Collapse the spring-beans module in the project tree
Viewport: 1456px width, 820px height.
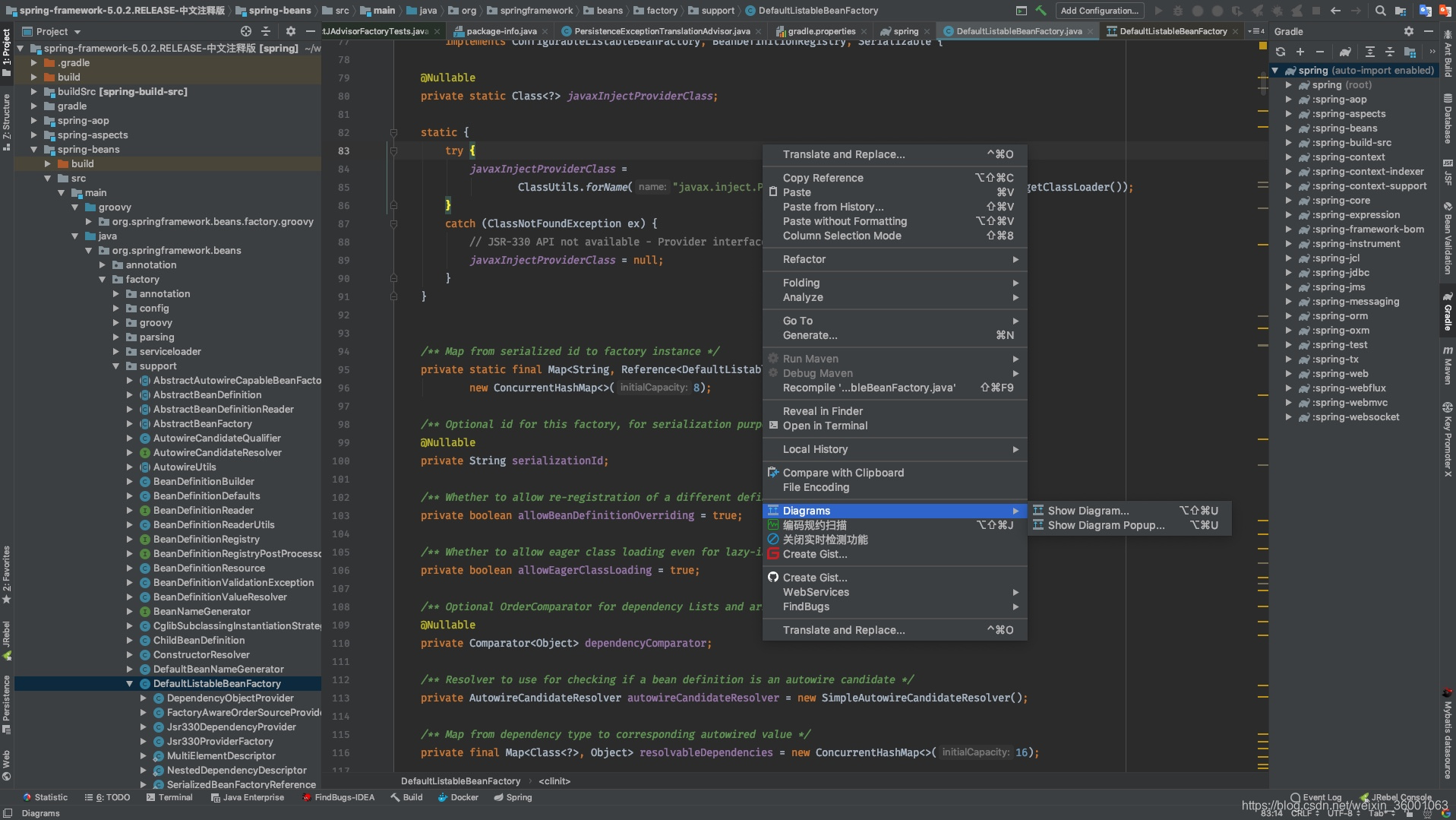click(33, 149)
